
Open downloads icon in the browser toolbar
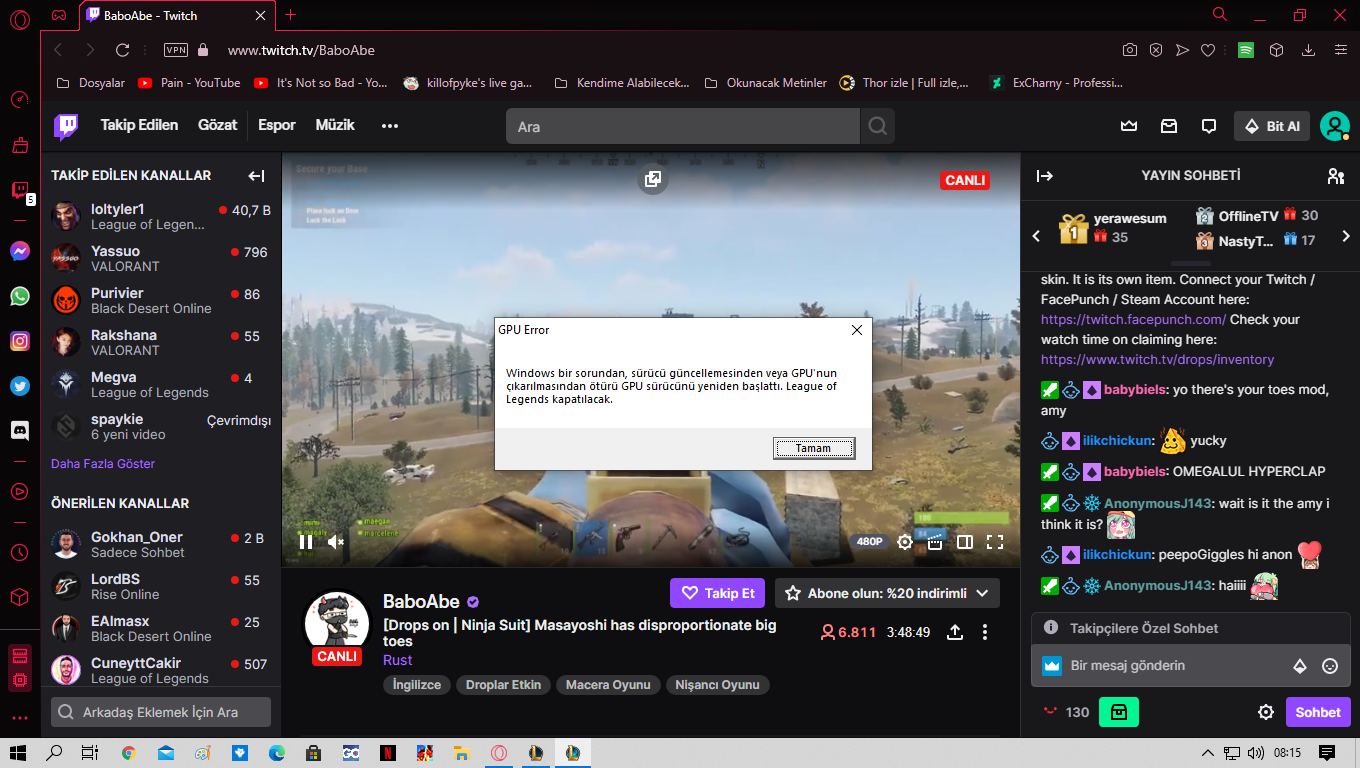[x=1308, y=50]
